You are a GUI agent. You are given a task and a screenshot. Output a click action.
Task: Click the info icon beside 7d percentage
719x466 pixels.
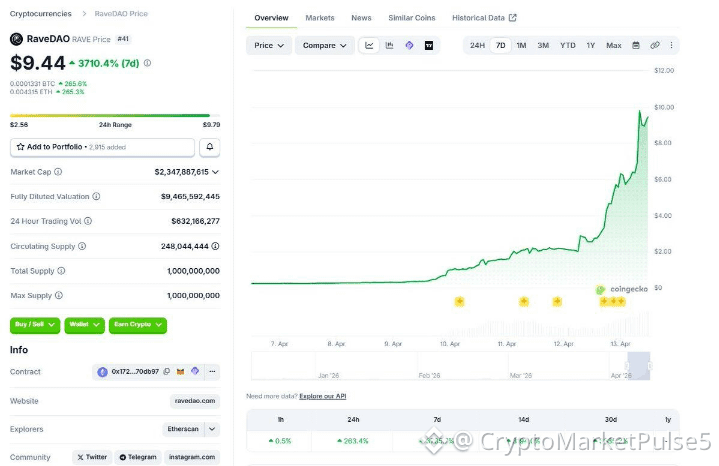tap(147, 63)
